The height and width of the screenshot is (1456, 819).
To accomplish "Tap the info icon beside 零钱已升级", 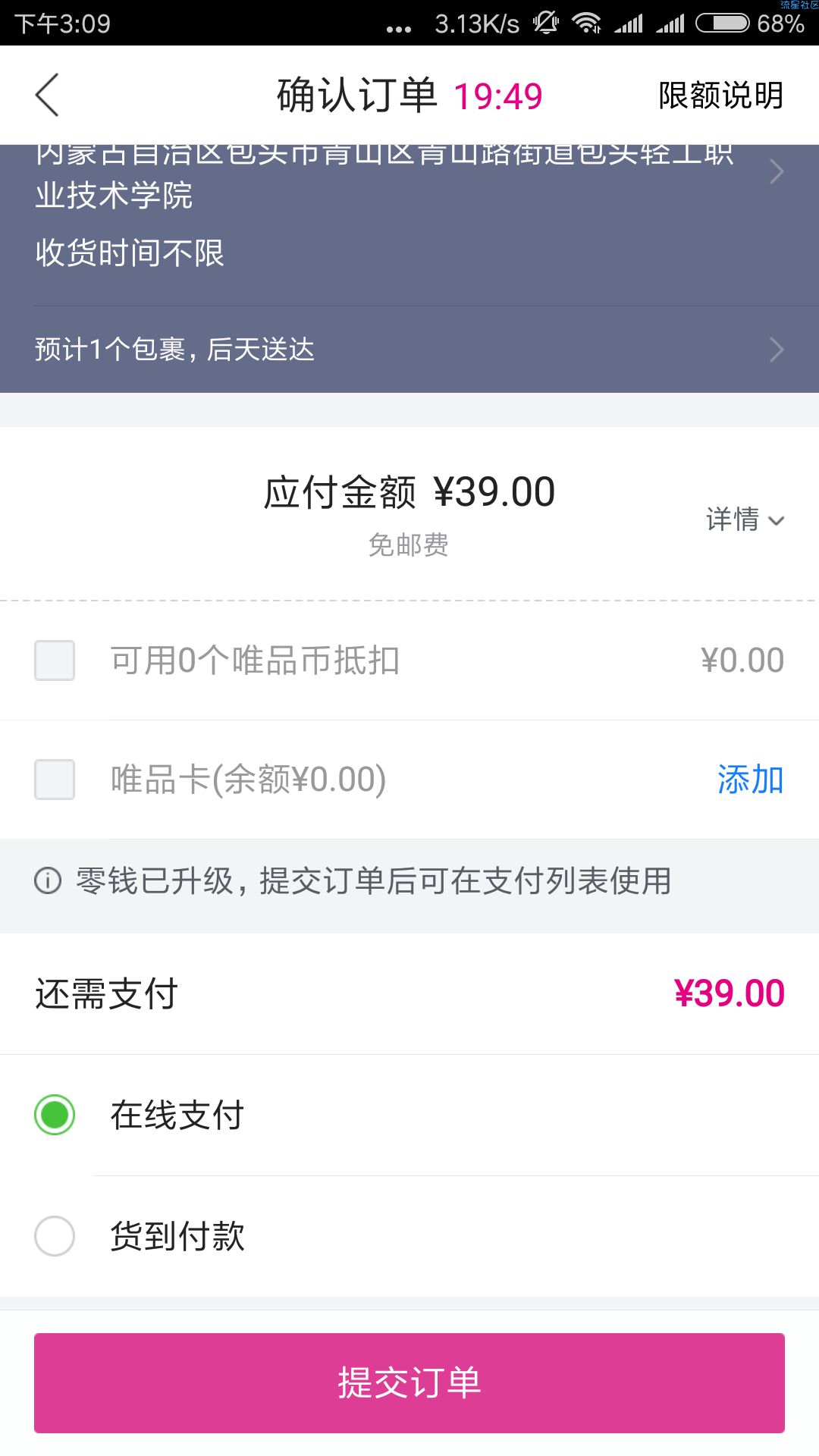I will [48, 881].
